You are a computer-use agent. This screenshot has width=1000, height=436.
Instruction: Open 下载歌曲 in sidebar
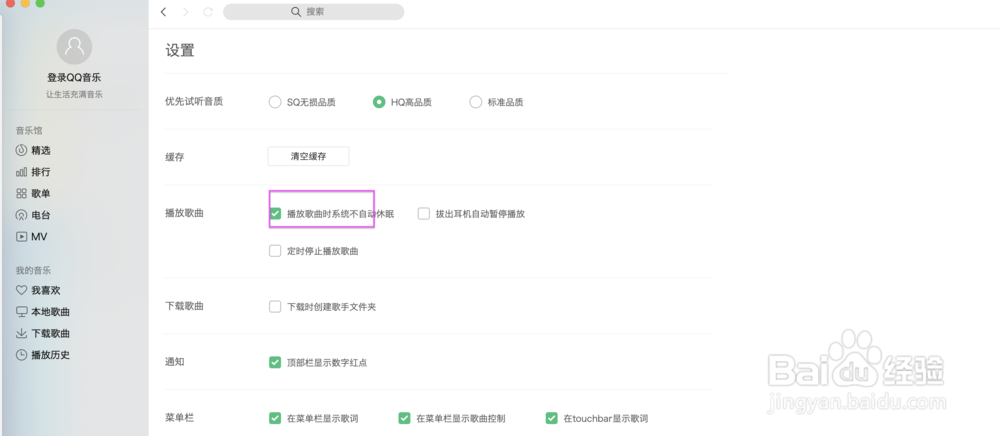(50, 333)
